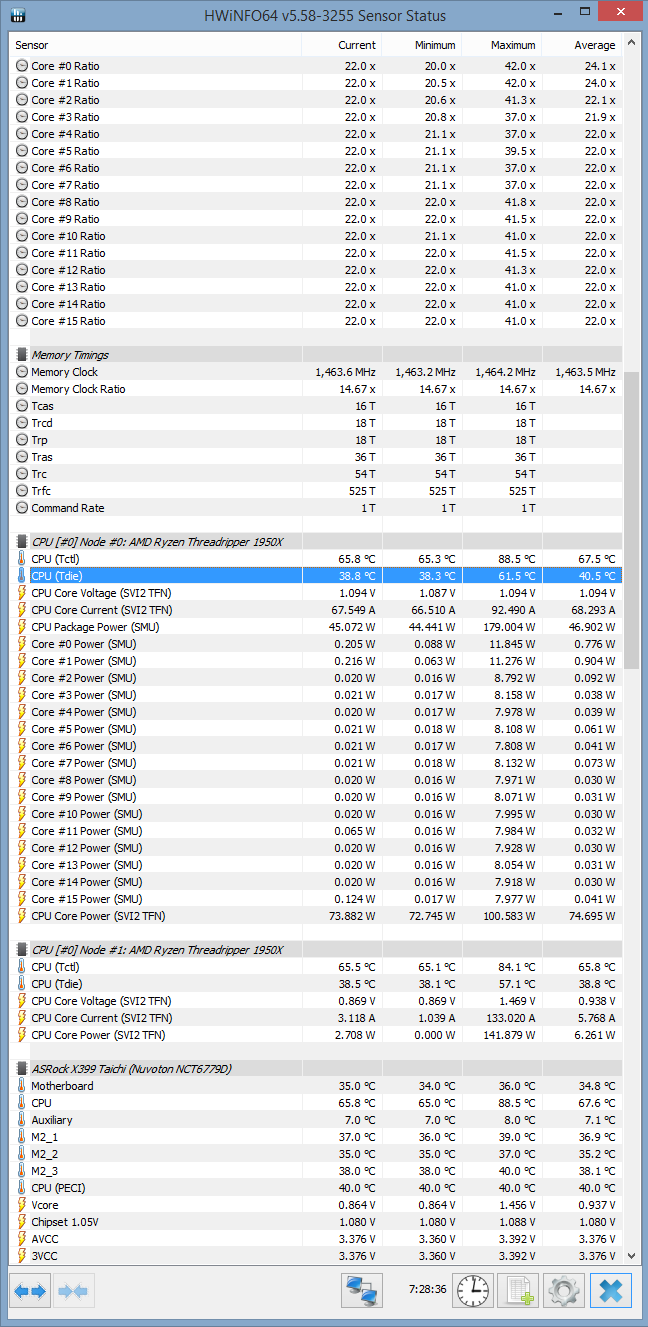Select the Memory Clock Ratio row
The height and width of the screenshot is (1327, 648).
316,389
